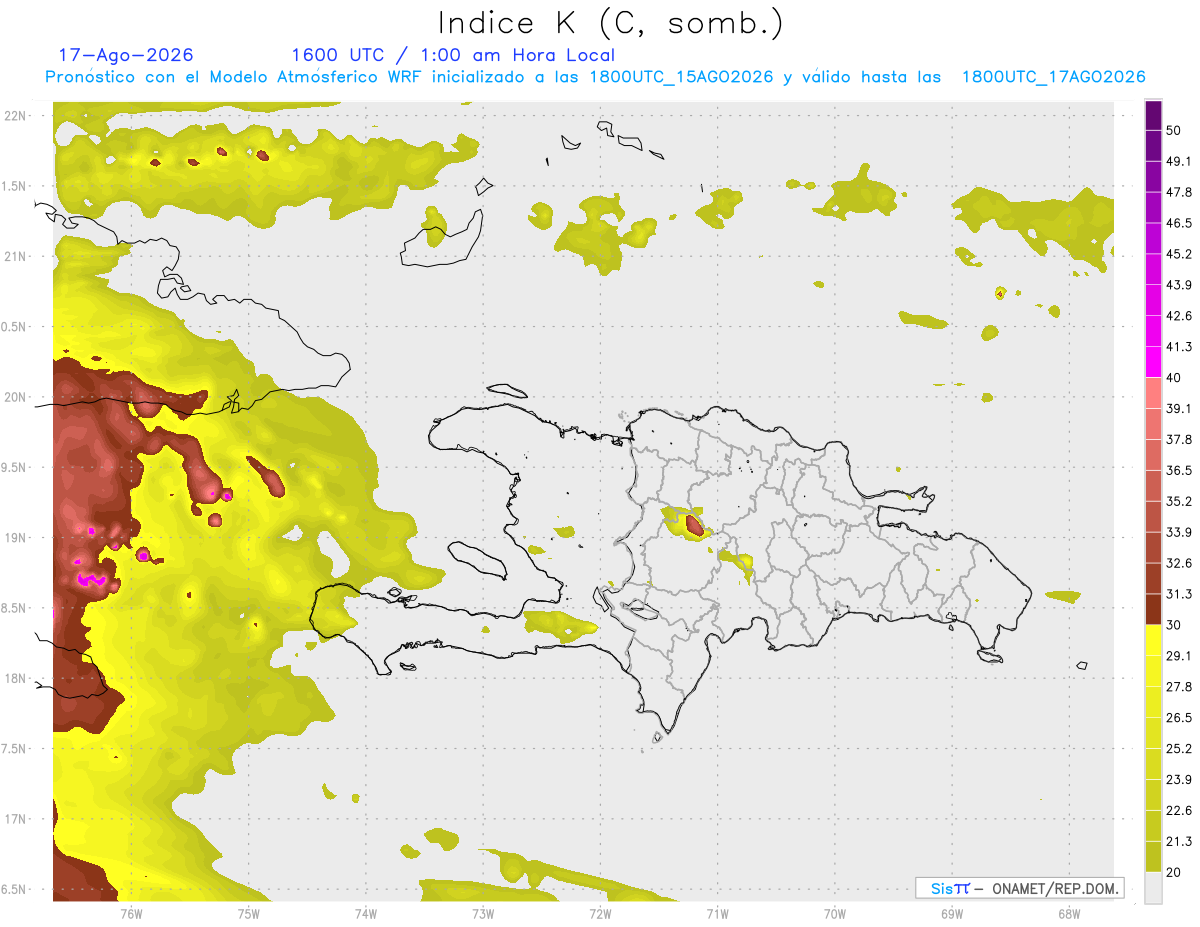The image size is (1200, 927).
Task: Click the "71W" longitude label
Action: pyautogui.click(x=717, y=913)
